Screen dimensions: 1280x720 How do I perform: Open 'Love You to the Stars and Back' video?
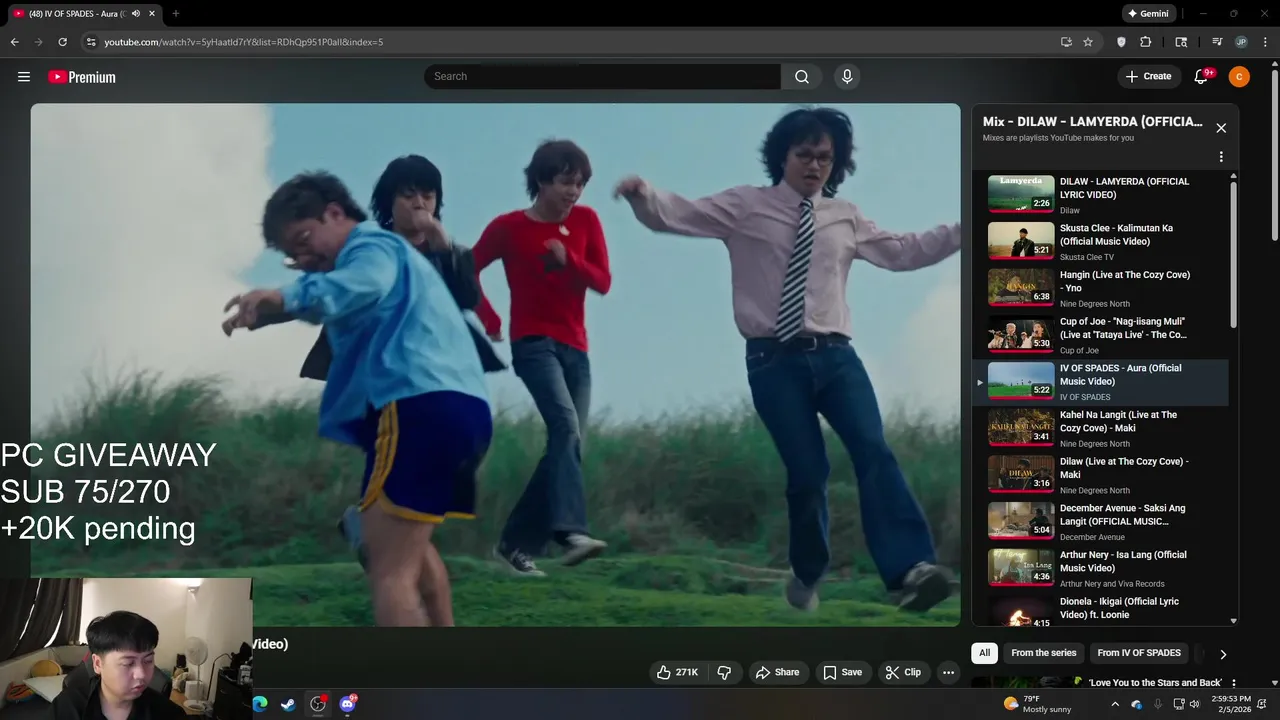tap(1154, 683)
